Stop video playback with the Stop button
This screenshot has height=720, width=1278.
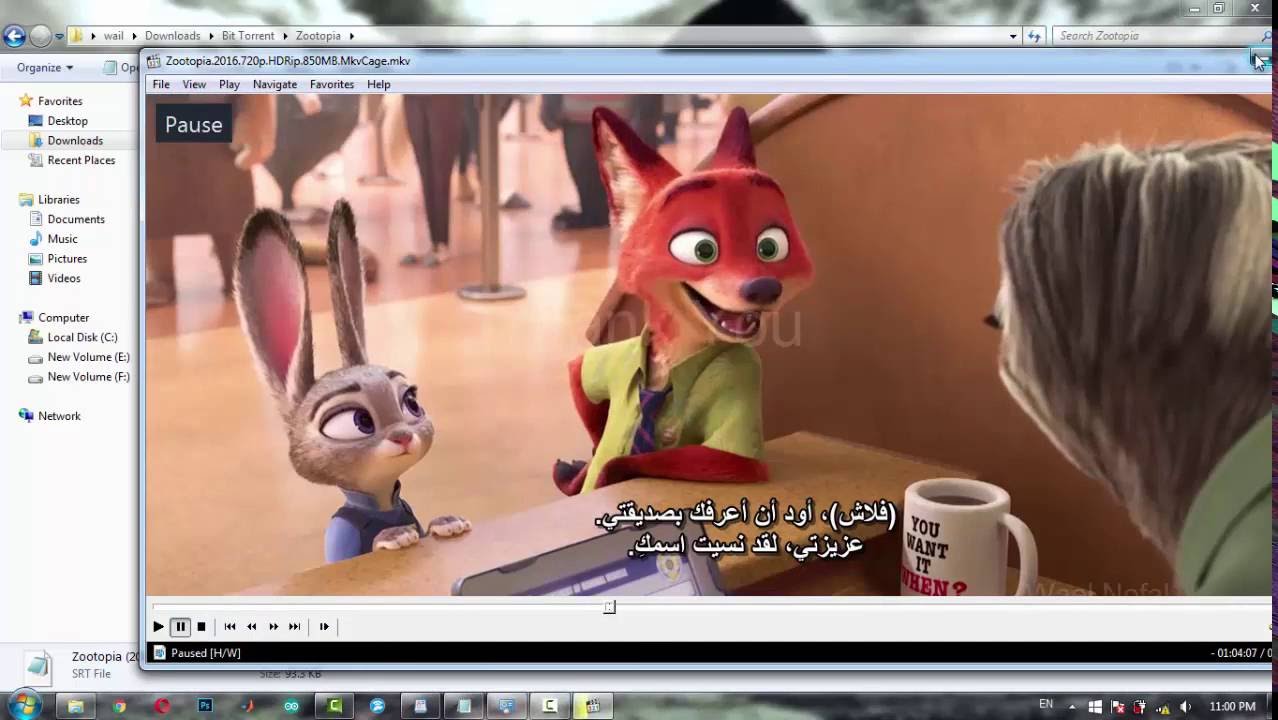[x=201, y=627]
